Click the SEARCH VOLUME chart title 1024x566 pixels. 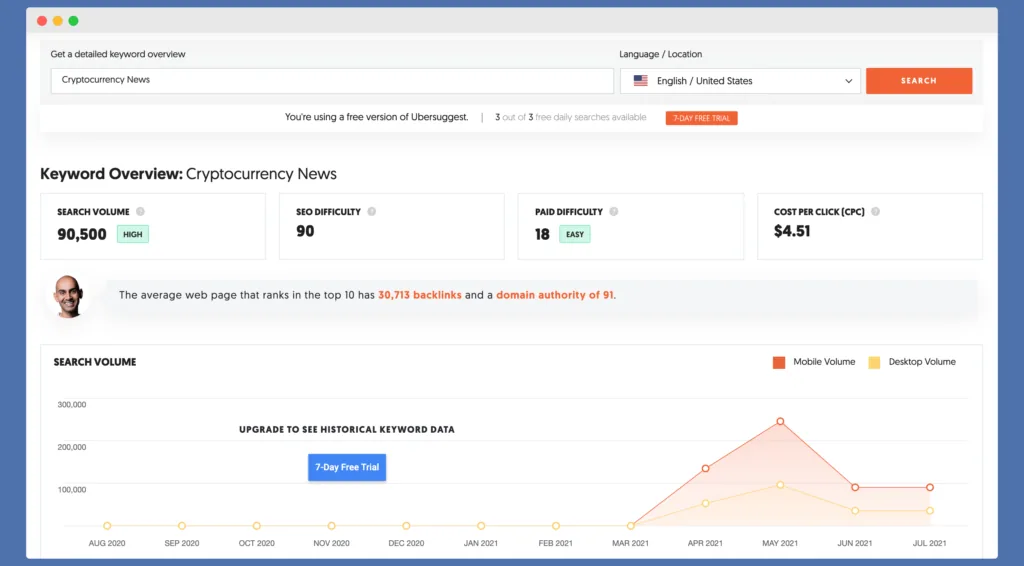click(x=95, y=362)
